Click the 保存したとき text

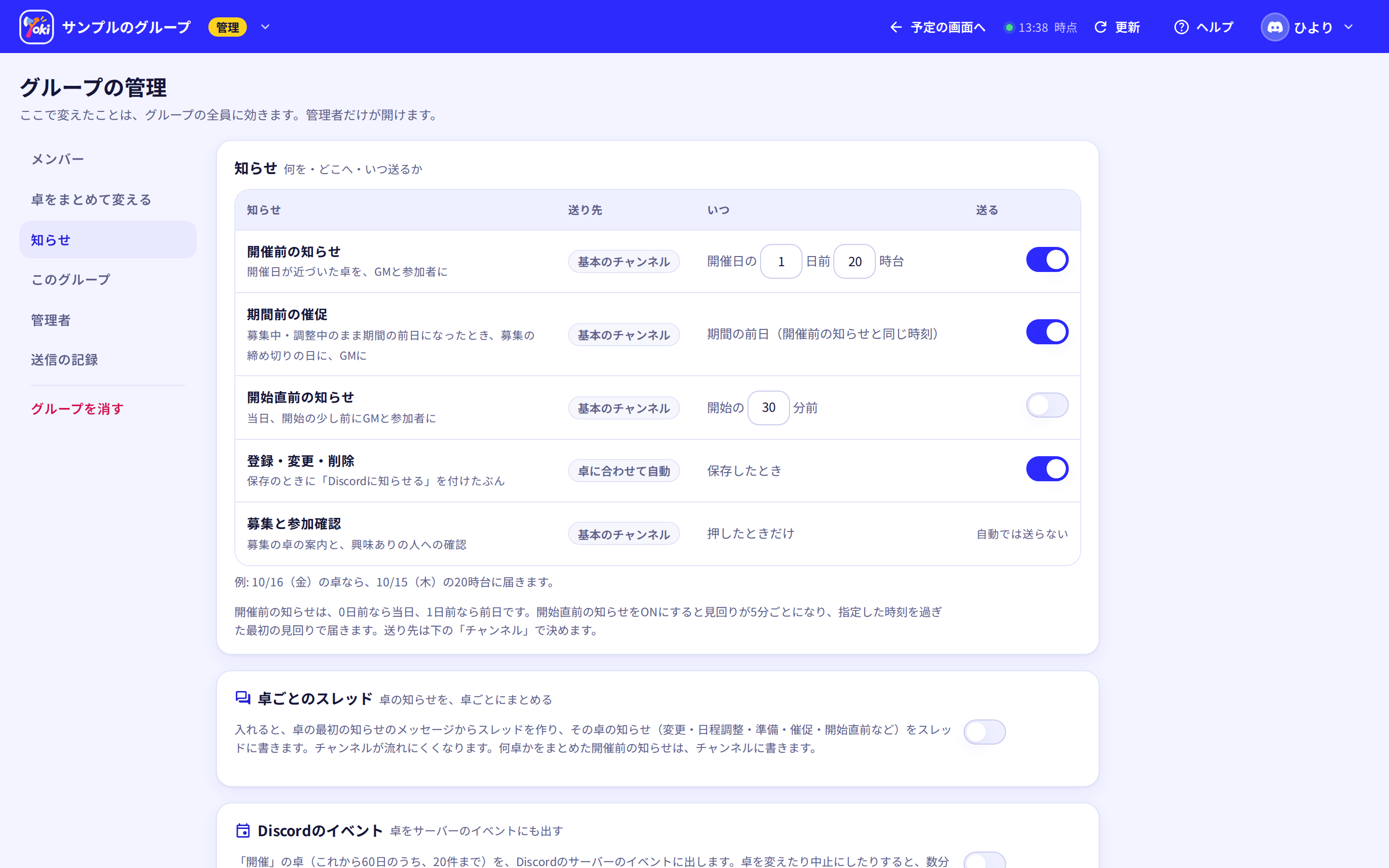pyautogui.click(x=745, y=471)
